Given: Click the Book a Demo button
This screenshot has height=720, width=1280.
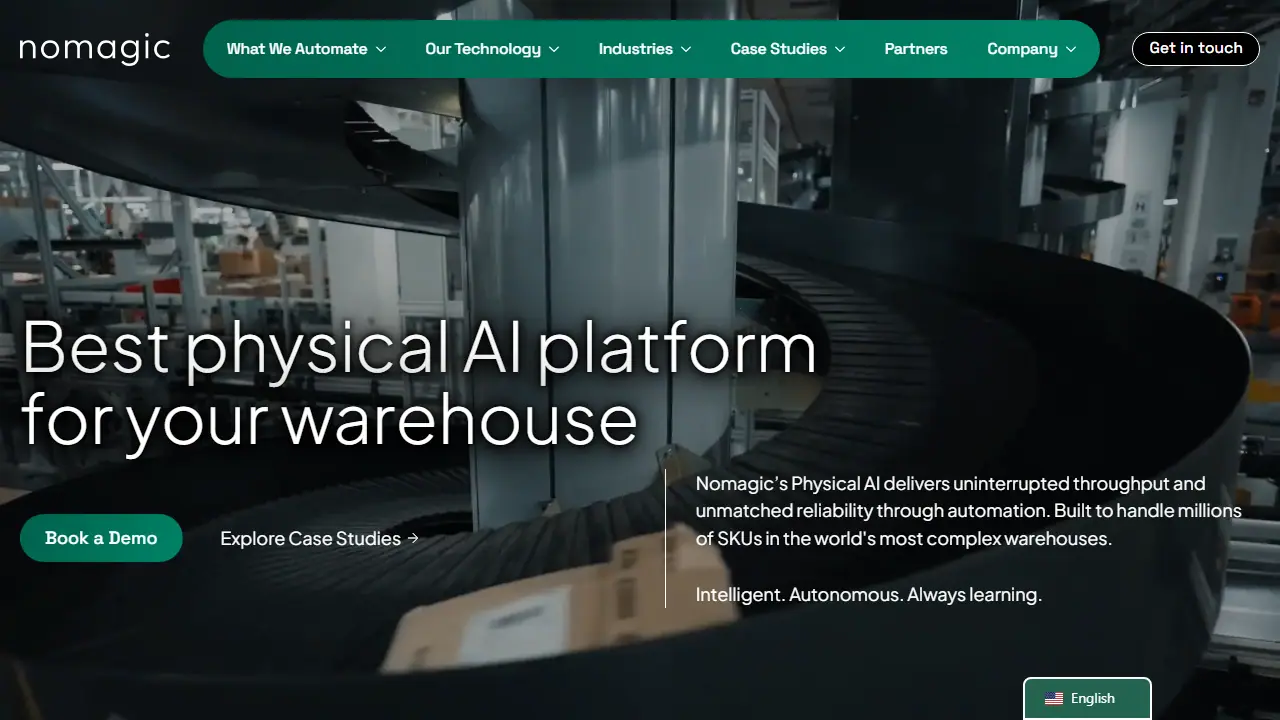Looking at the screenshot, I should pos(101,538).
